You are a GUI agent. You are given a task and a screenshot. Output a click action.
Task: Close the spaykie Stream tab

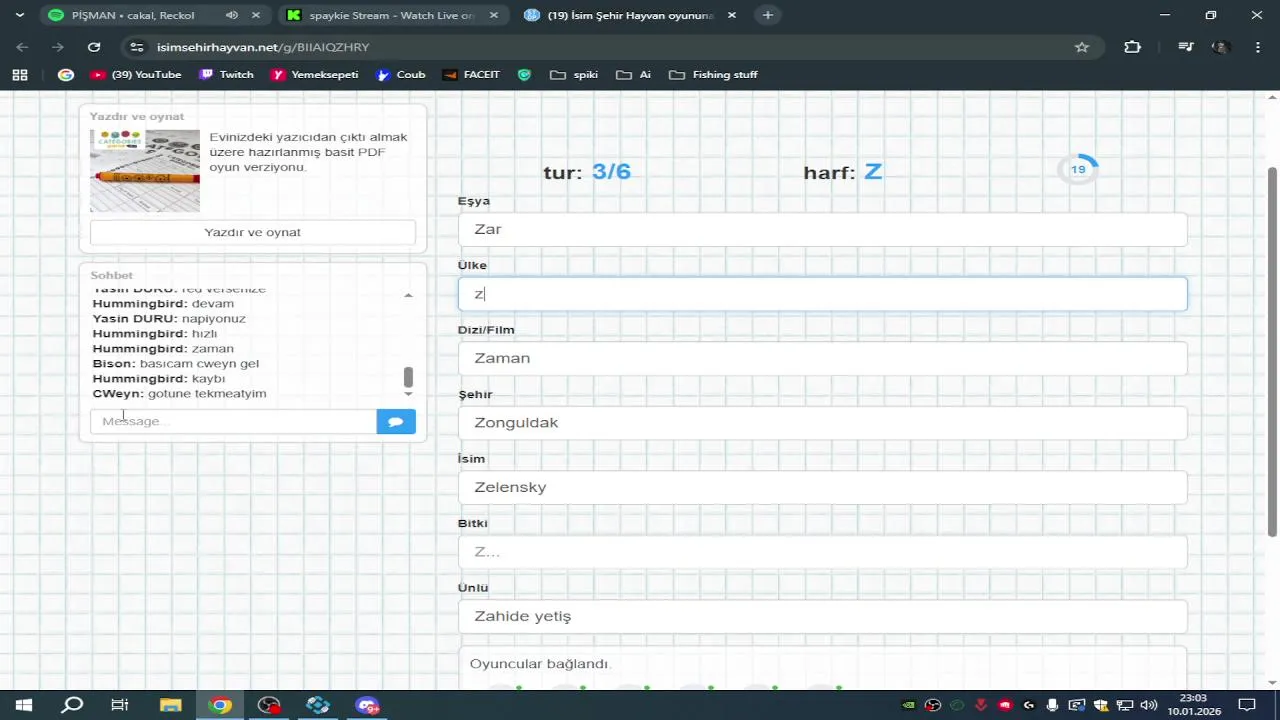point(494,15)
